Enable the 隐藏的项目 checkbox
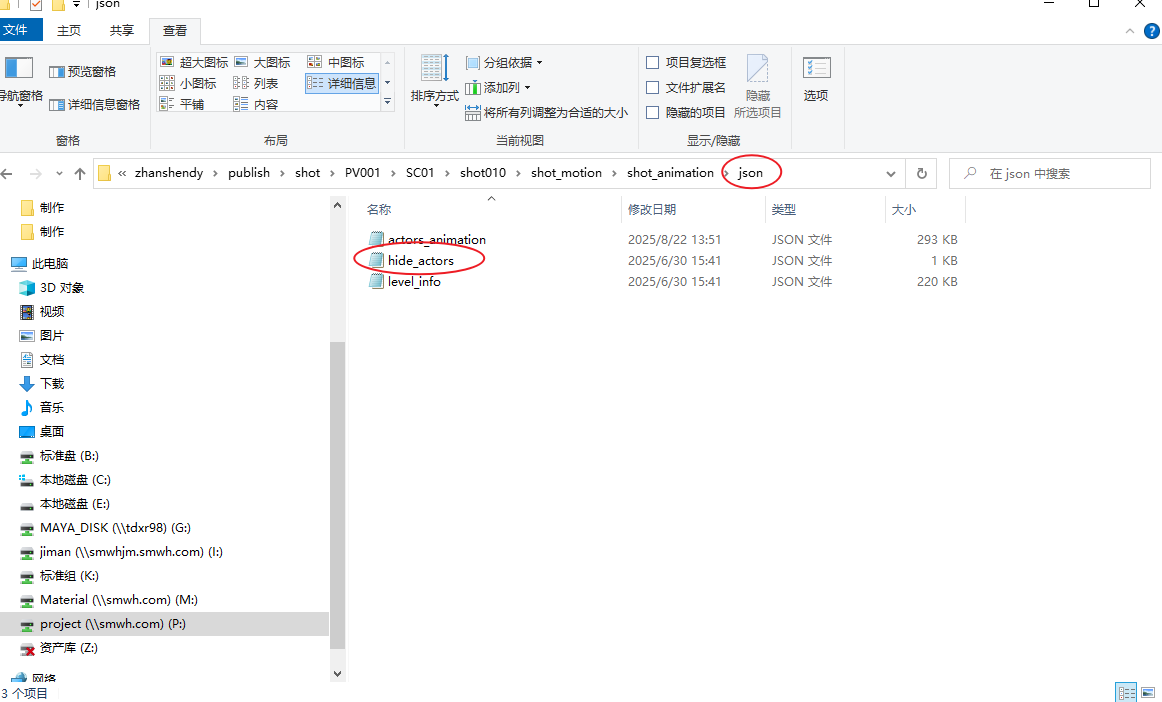Screen dimensions: 1162x702 pos(653,113)
